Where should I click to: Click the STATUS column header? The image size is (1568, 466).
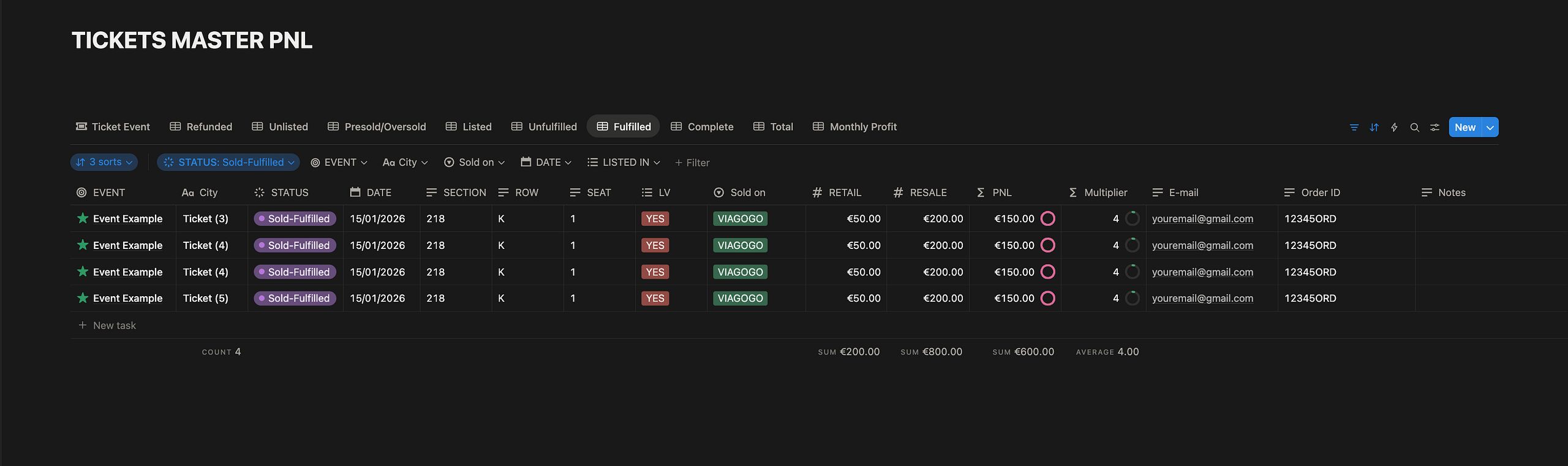pos(281,193)
